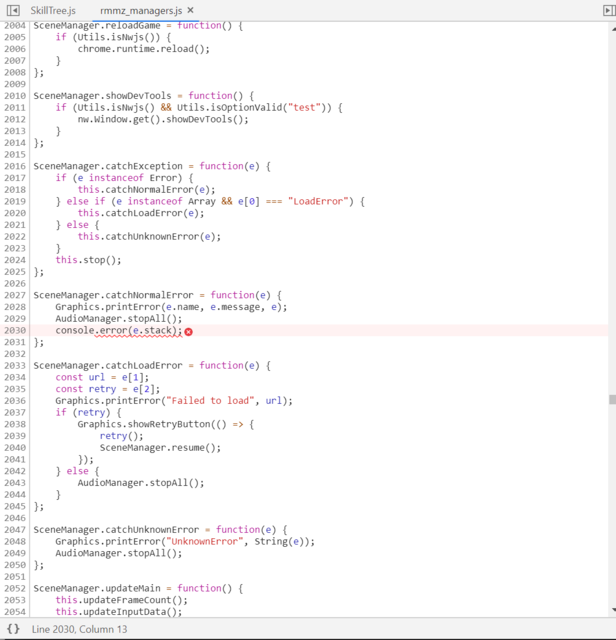Click 'nw.Window.get().showDevTools();' line

coord(163,119)
